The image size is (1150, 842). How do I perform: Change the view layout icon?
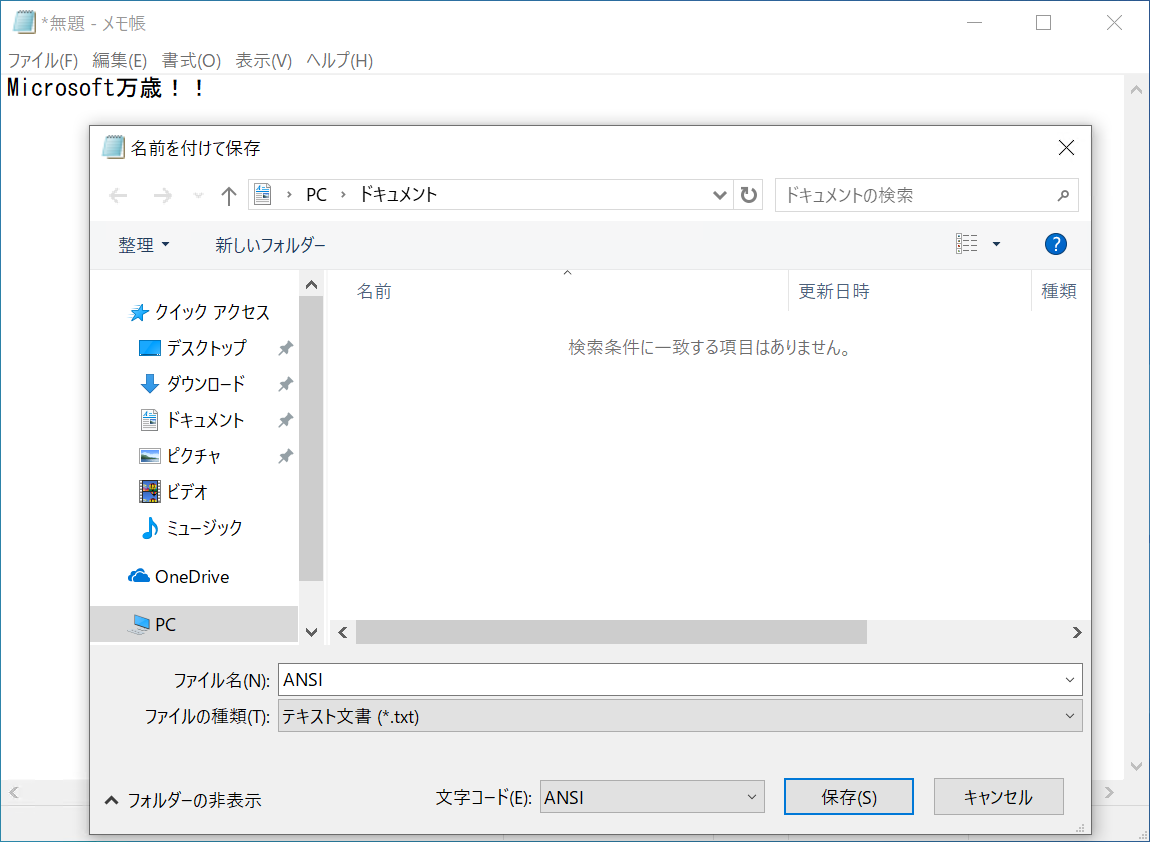[x=967, y=244]
